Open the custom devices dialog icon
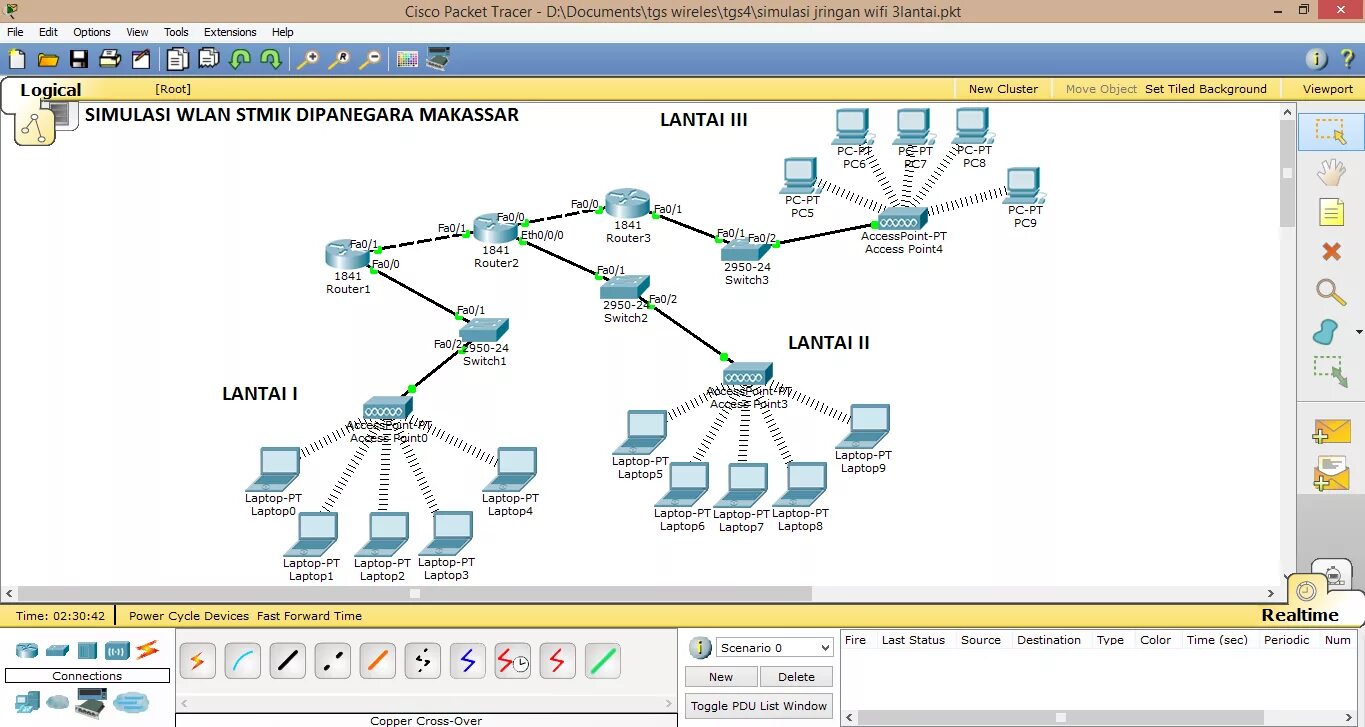This screenshot has height=727, width=1365. [x=438, y=59]
